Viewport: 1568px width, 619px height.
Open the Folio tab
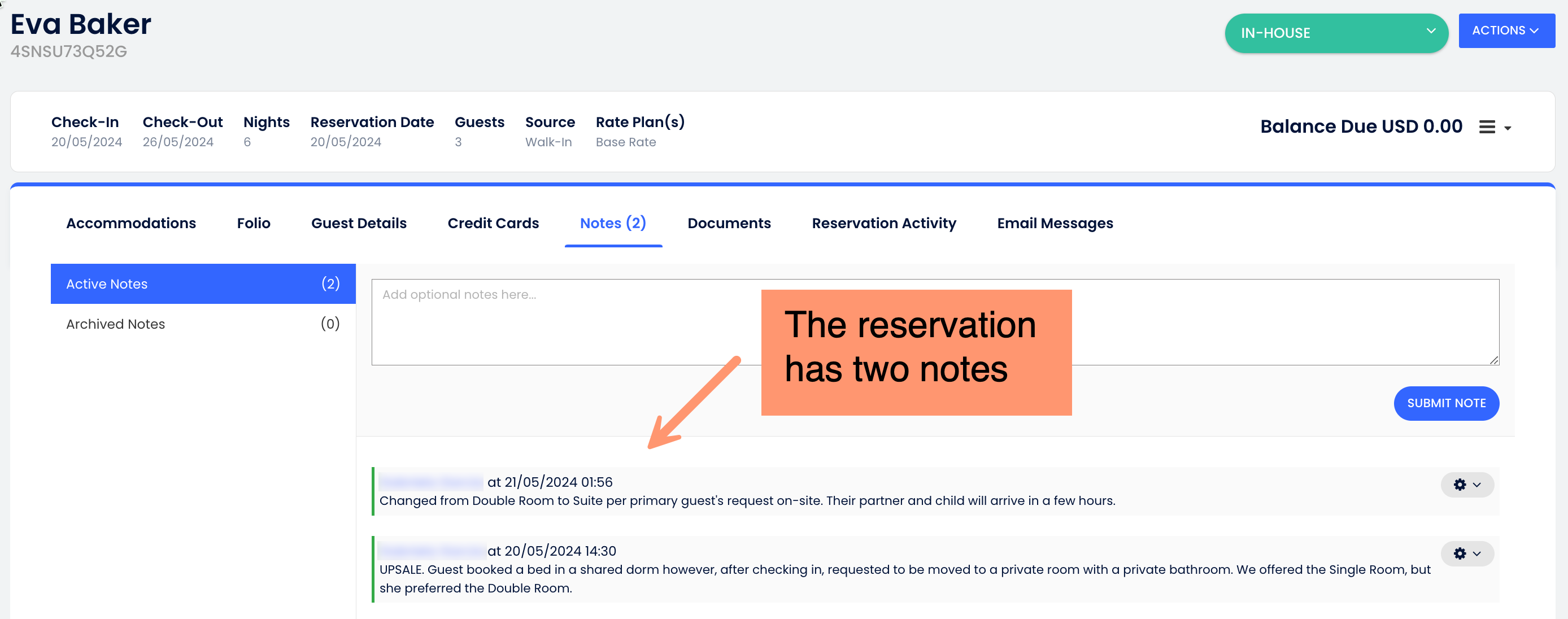pos(253,224)
